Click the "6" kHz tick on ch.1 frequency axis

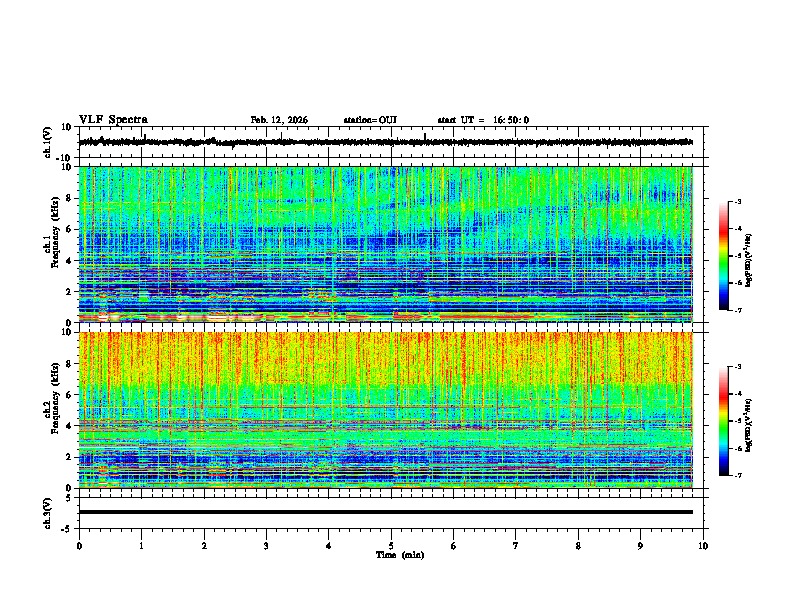click(x=70, y=230)
